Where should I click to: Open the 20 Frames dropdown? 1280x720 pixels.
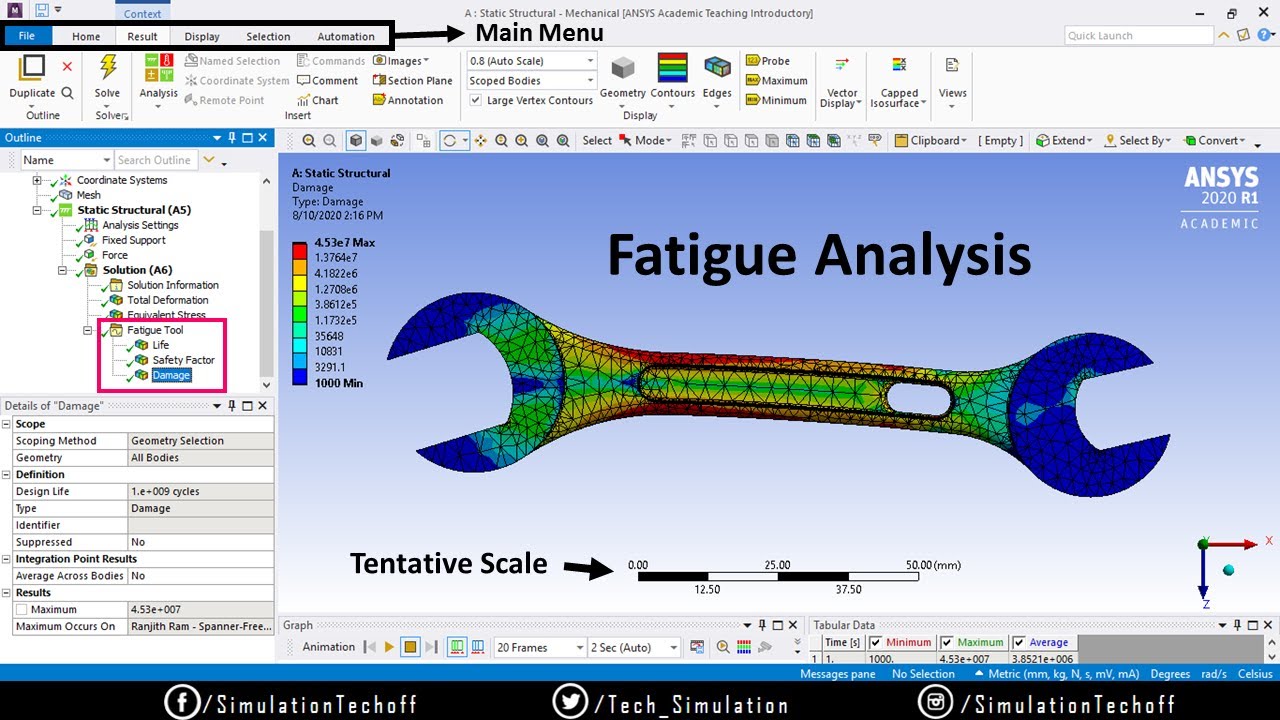[x=540, y=648]
